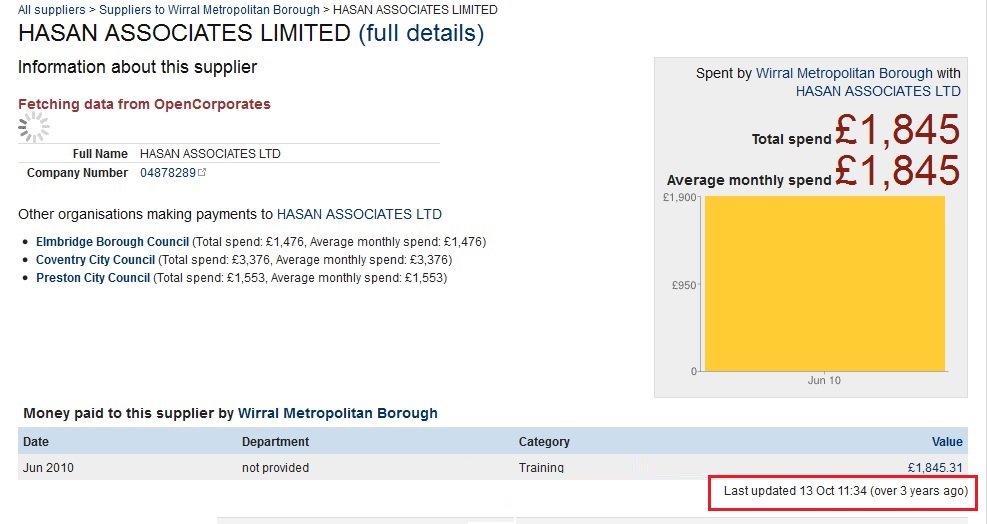Select Preston City Council link

(x=93, y=278)
